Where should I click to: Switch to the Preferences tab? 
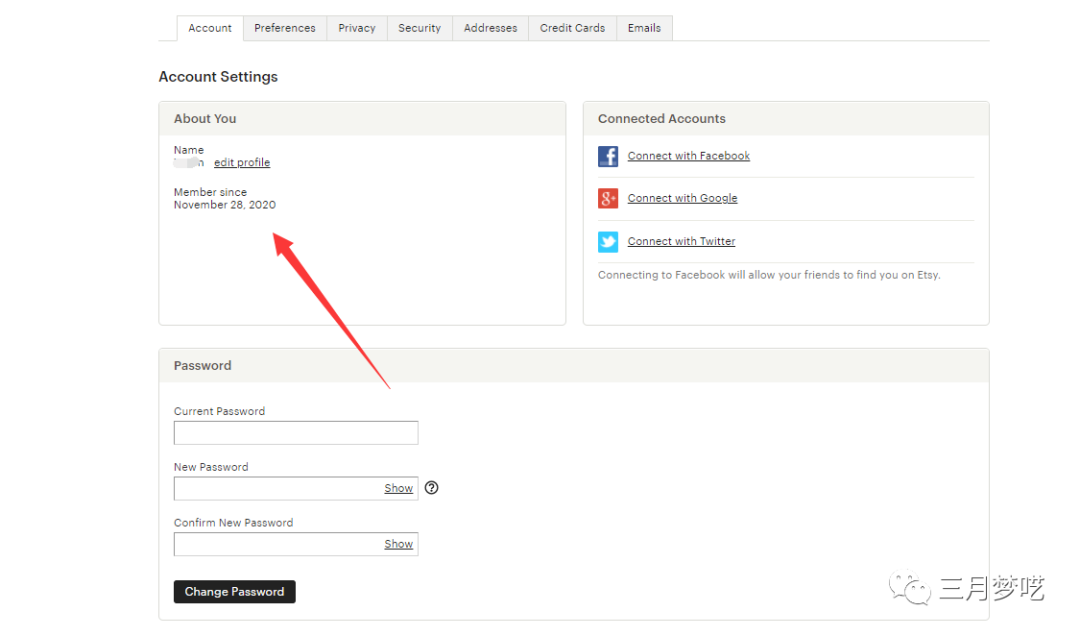[x=285, y=28]
